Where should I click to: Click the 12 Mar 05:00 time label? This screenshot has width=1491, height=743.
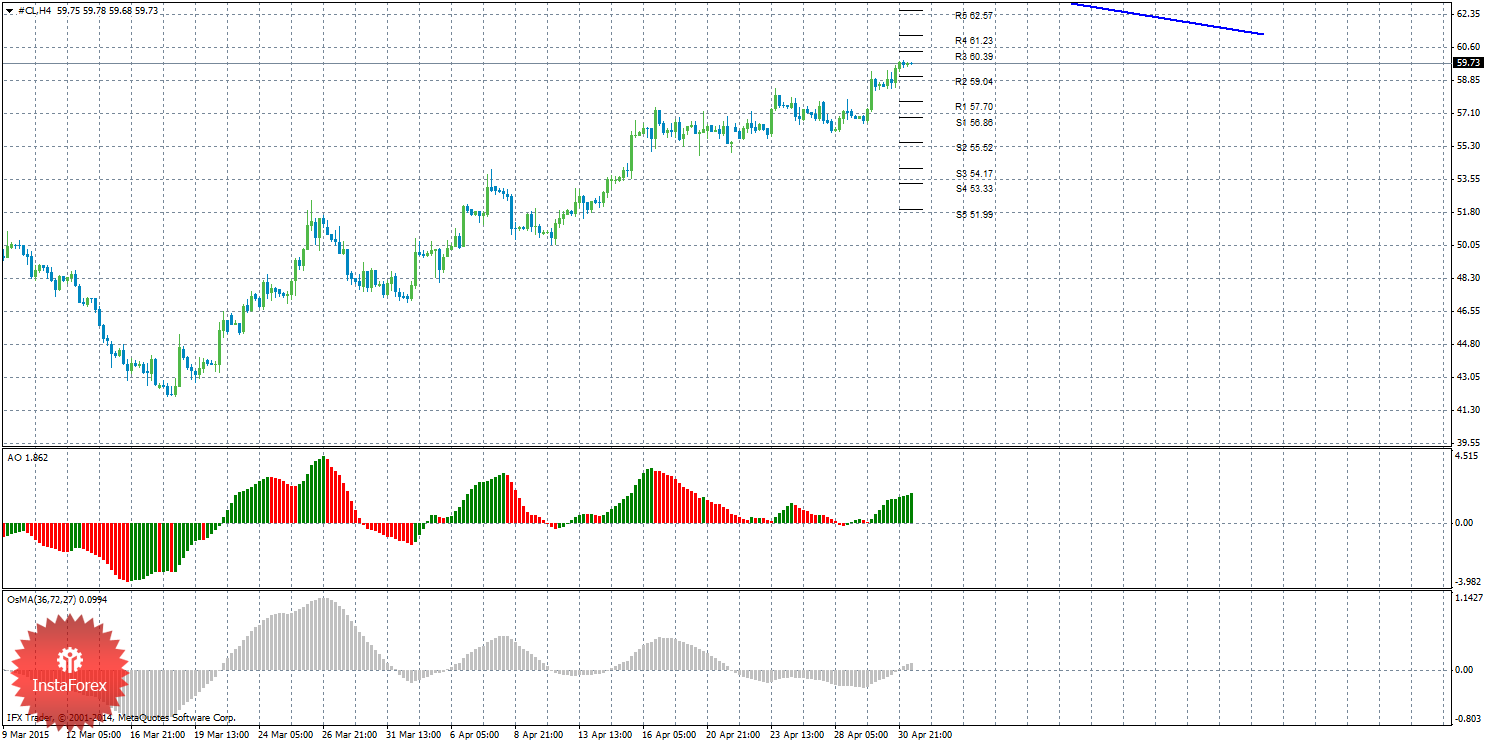(92, 735)
